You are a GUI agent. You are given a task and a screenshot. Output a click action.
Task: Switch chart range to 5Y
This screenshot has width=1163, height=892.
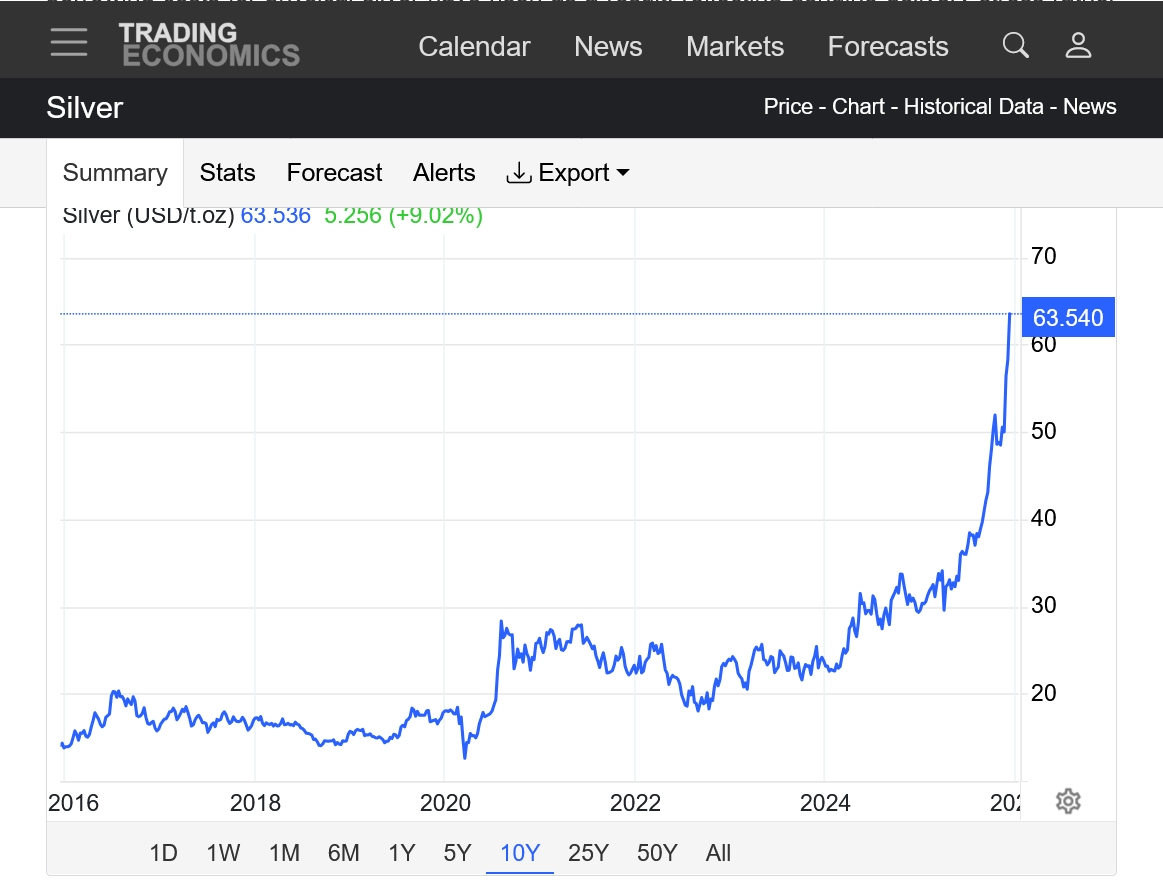point(457,853)
